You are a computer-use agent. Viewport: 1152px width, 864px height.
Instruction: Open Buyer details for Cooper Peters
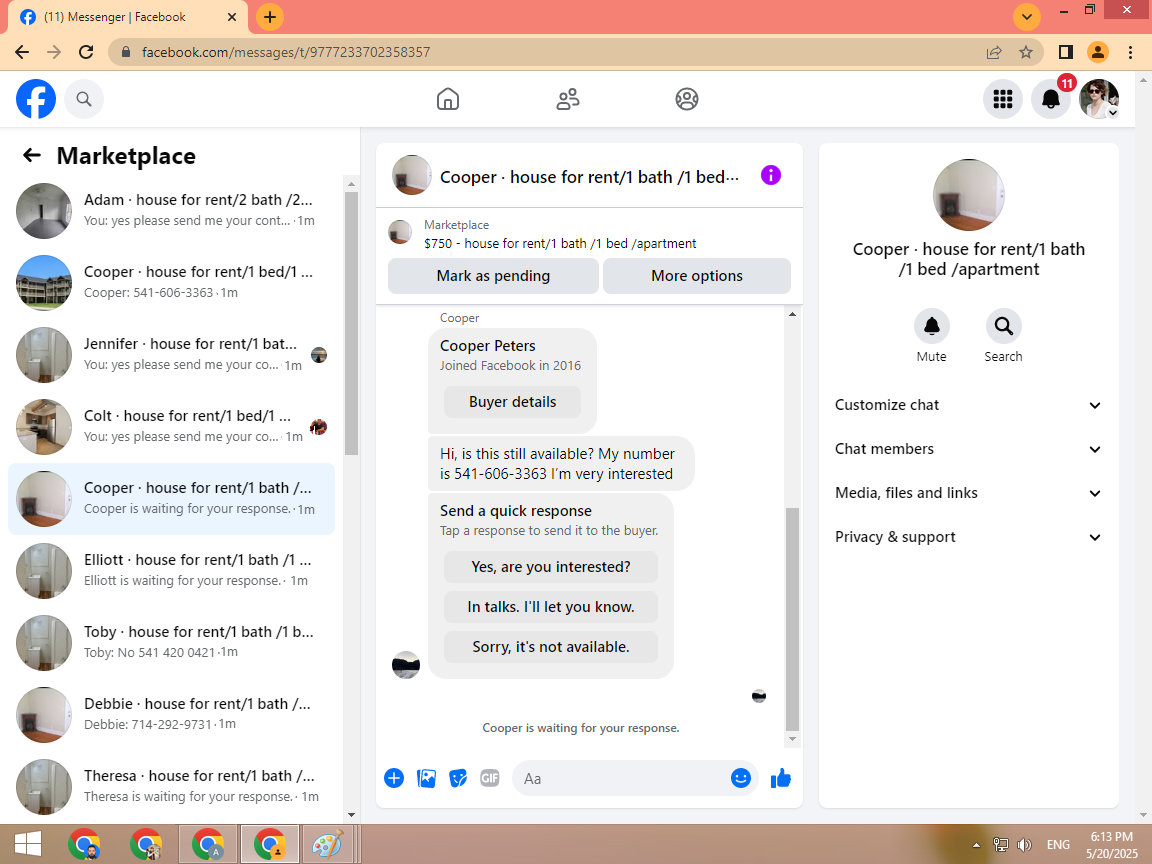click(x=512, y=402)
